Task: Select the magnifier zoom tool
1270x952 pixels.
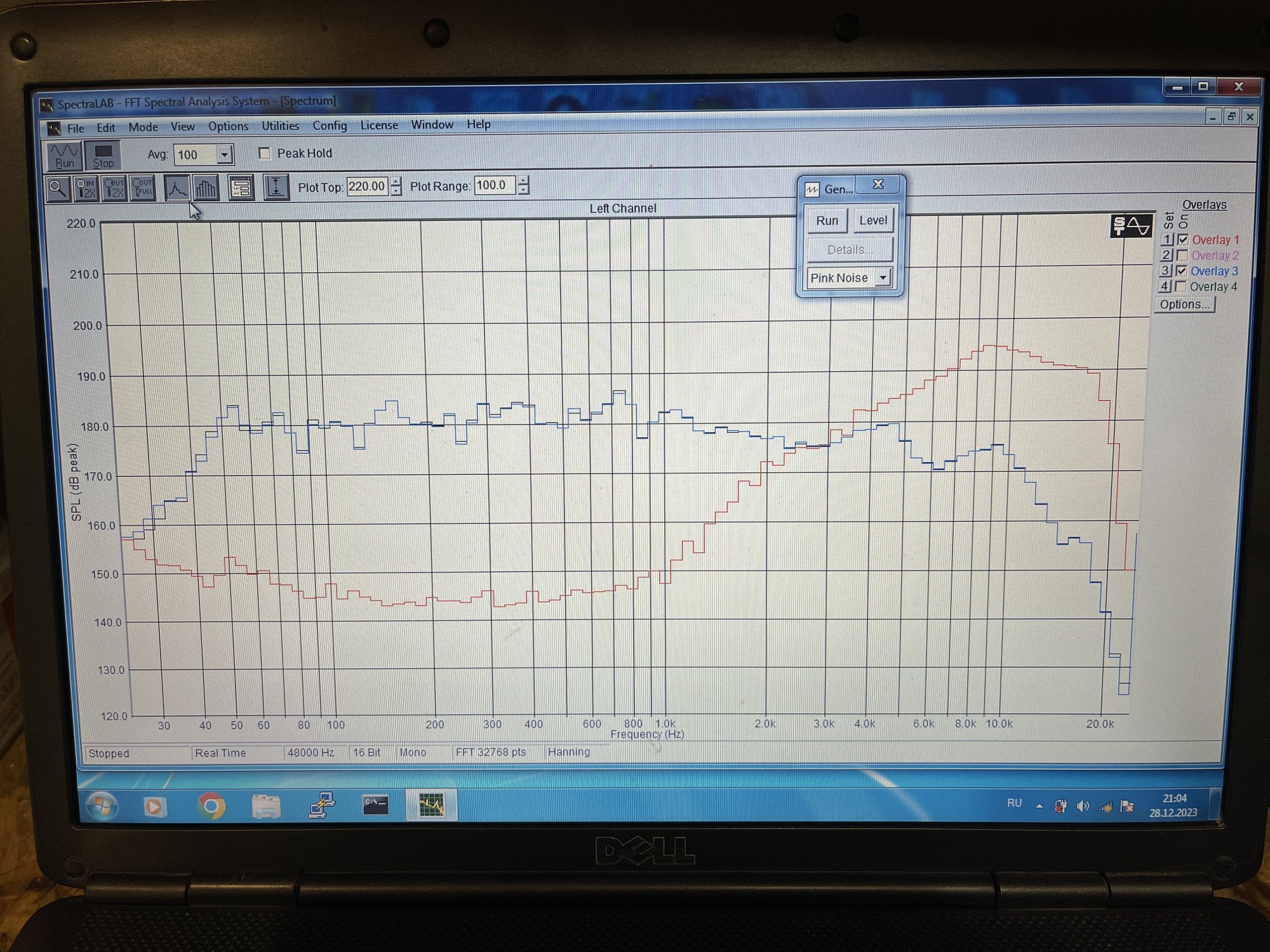Action: (x=58, y=188)
